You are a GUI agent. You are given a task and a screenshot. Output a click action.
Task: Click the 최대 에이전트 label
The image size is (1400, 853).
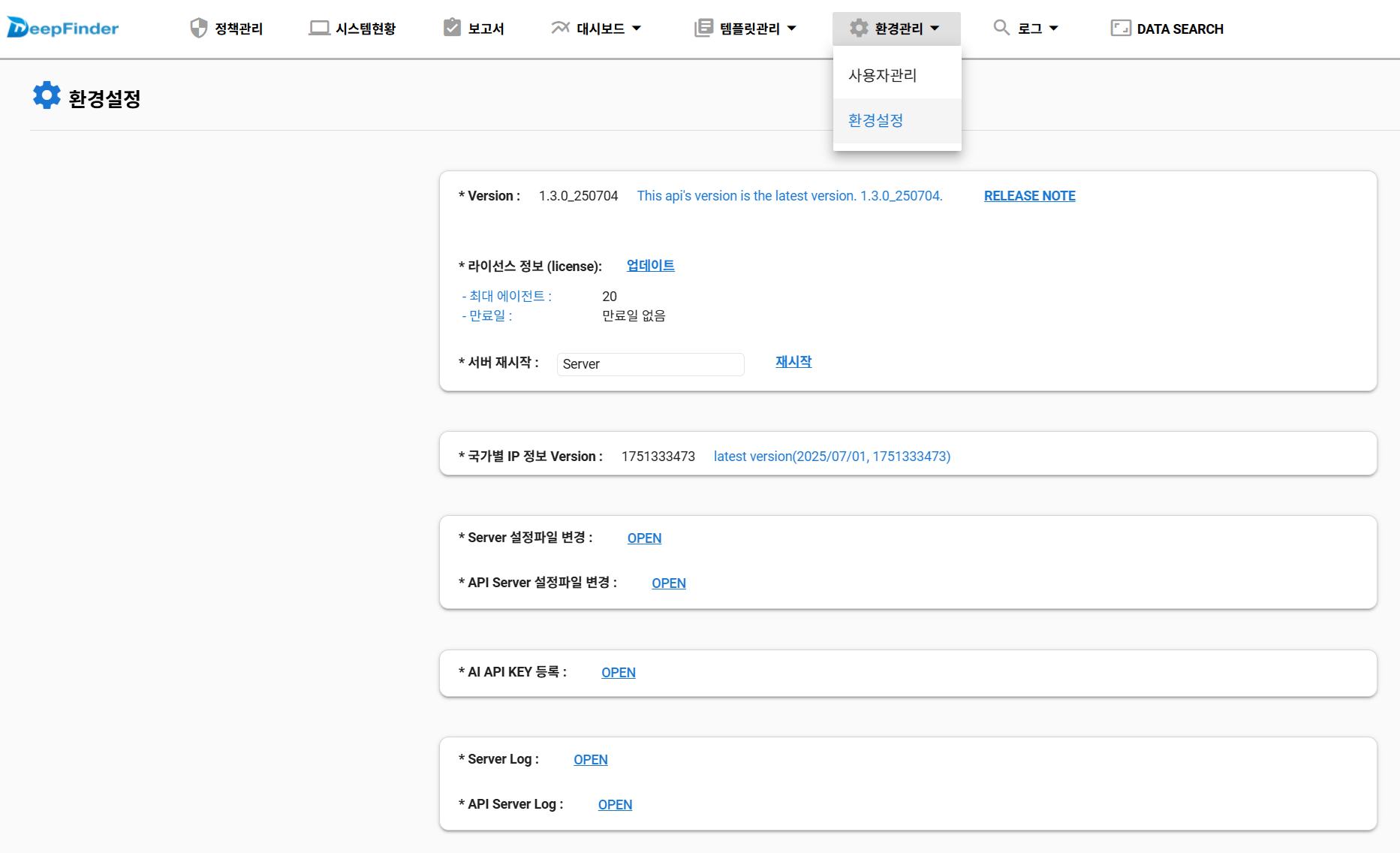pos(507,297)
